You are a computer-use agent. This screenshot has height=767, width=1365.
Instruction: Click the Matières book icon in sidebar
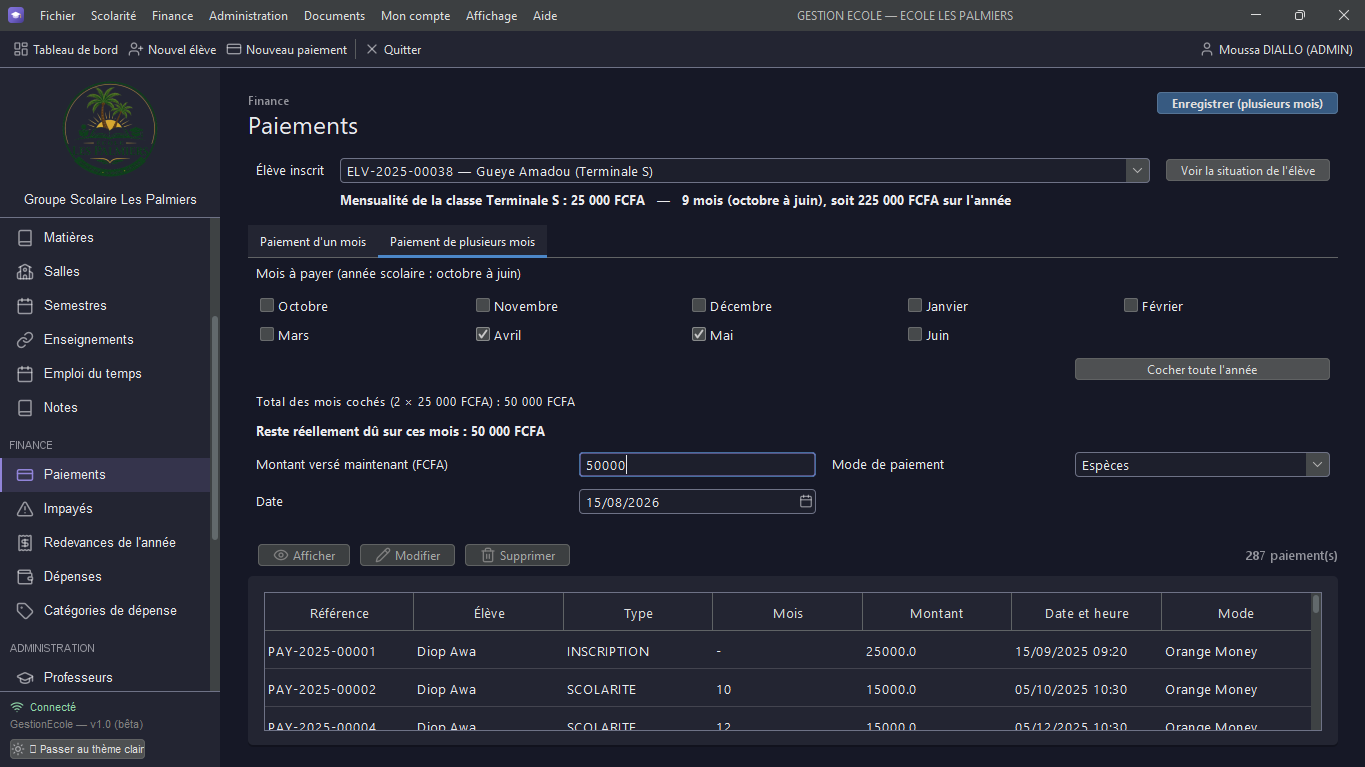pyautogui.click(x=26, y=238)
